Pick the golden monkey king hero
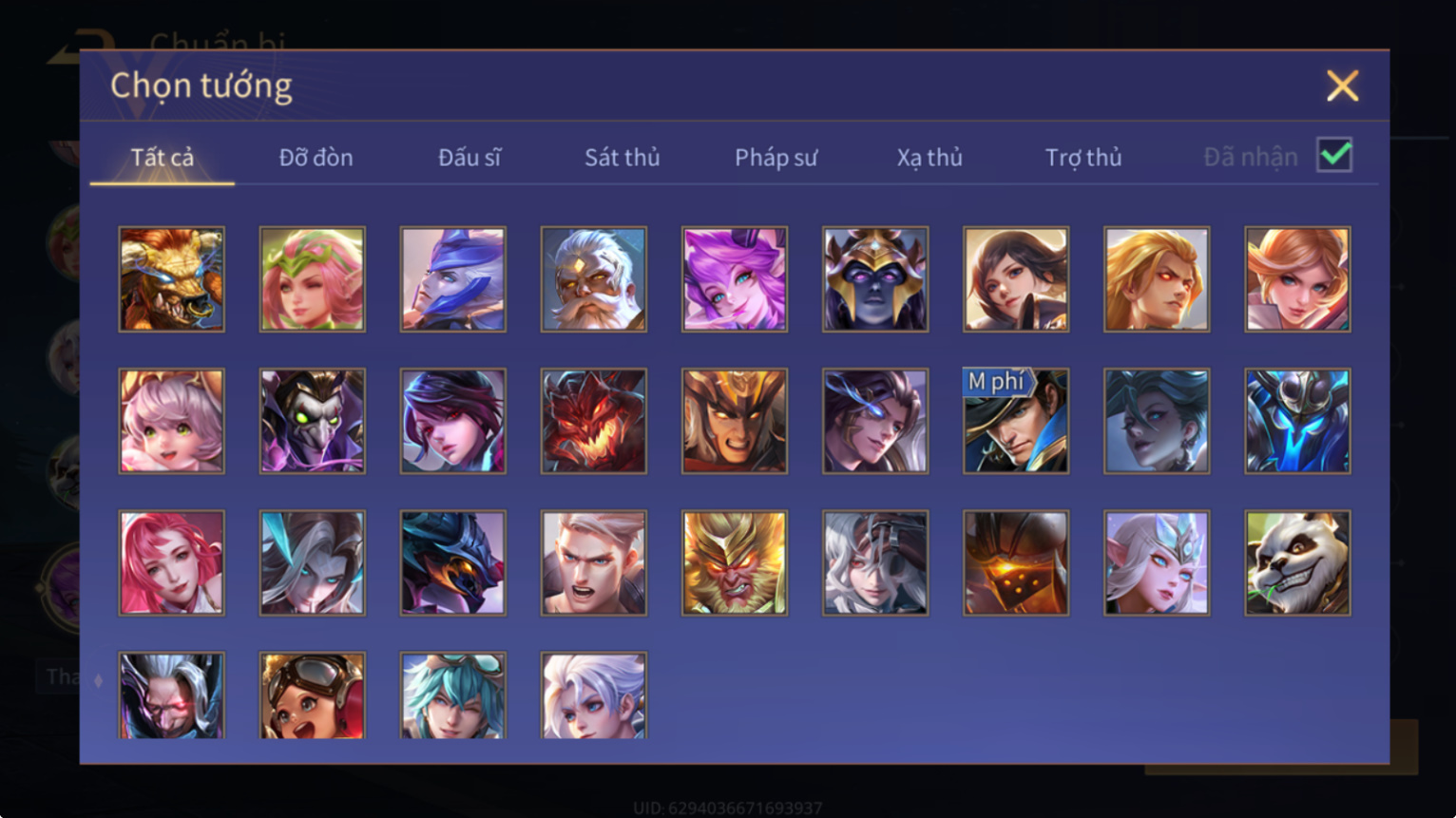Image resolution: width=1456 pixels, height=818 pixels. (x=735, y=563)
